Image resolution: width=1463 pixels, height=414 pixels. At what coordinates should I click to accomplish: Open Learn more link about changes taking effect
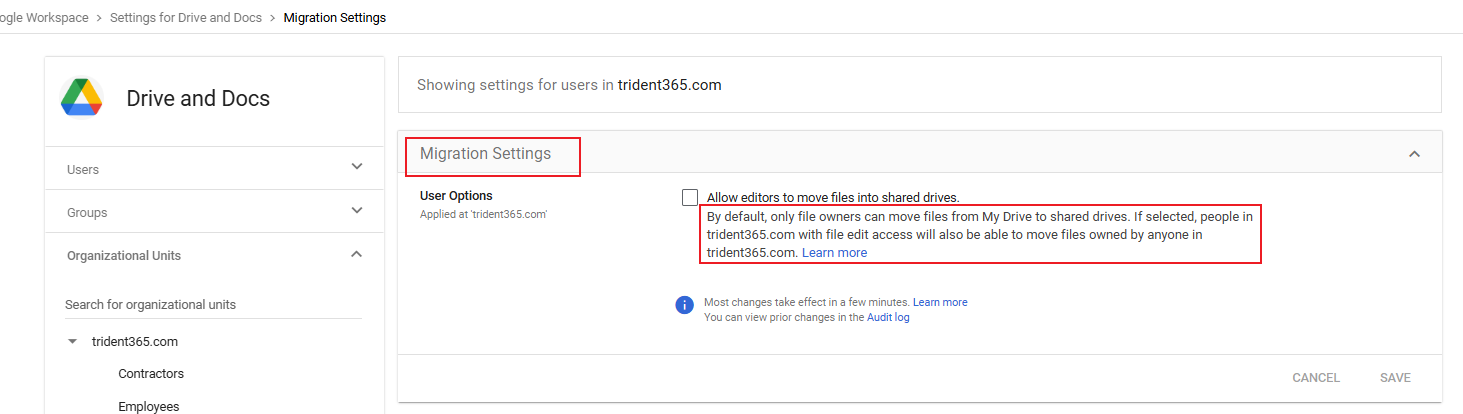pos(939,302)
